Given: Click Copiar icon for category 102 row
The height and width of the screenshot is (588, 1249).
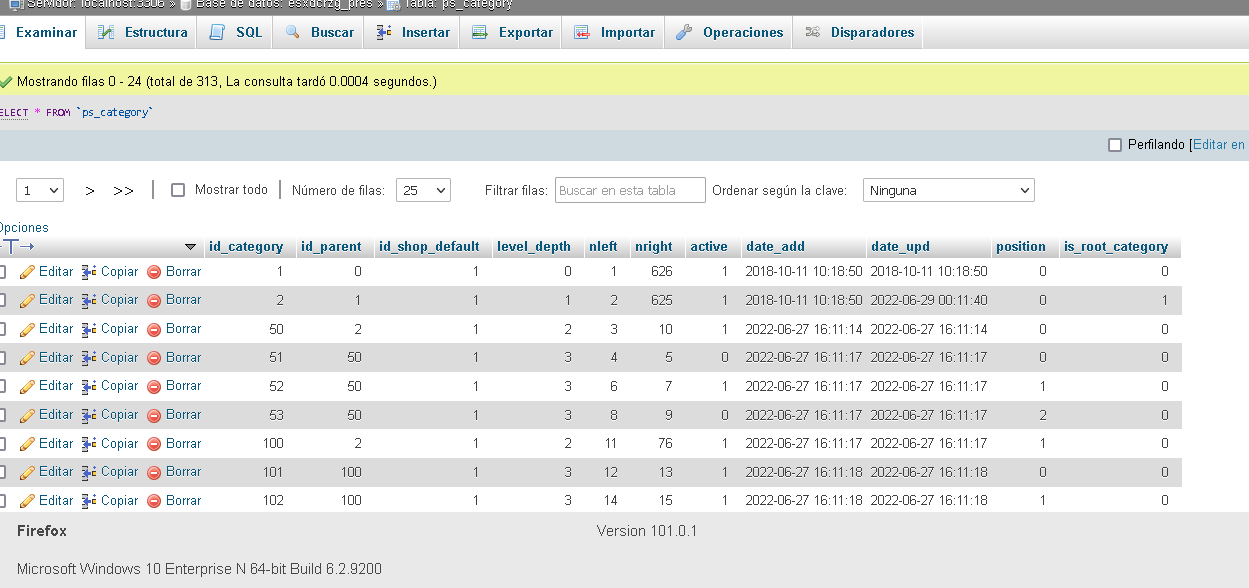Looking at the screenshot, I should click(88, 501).
